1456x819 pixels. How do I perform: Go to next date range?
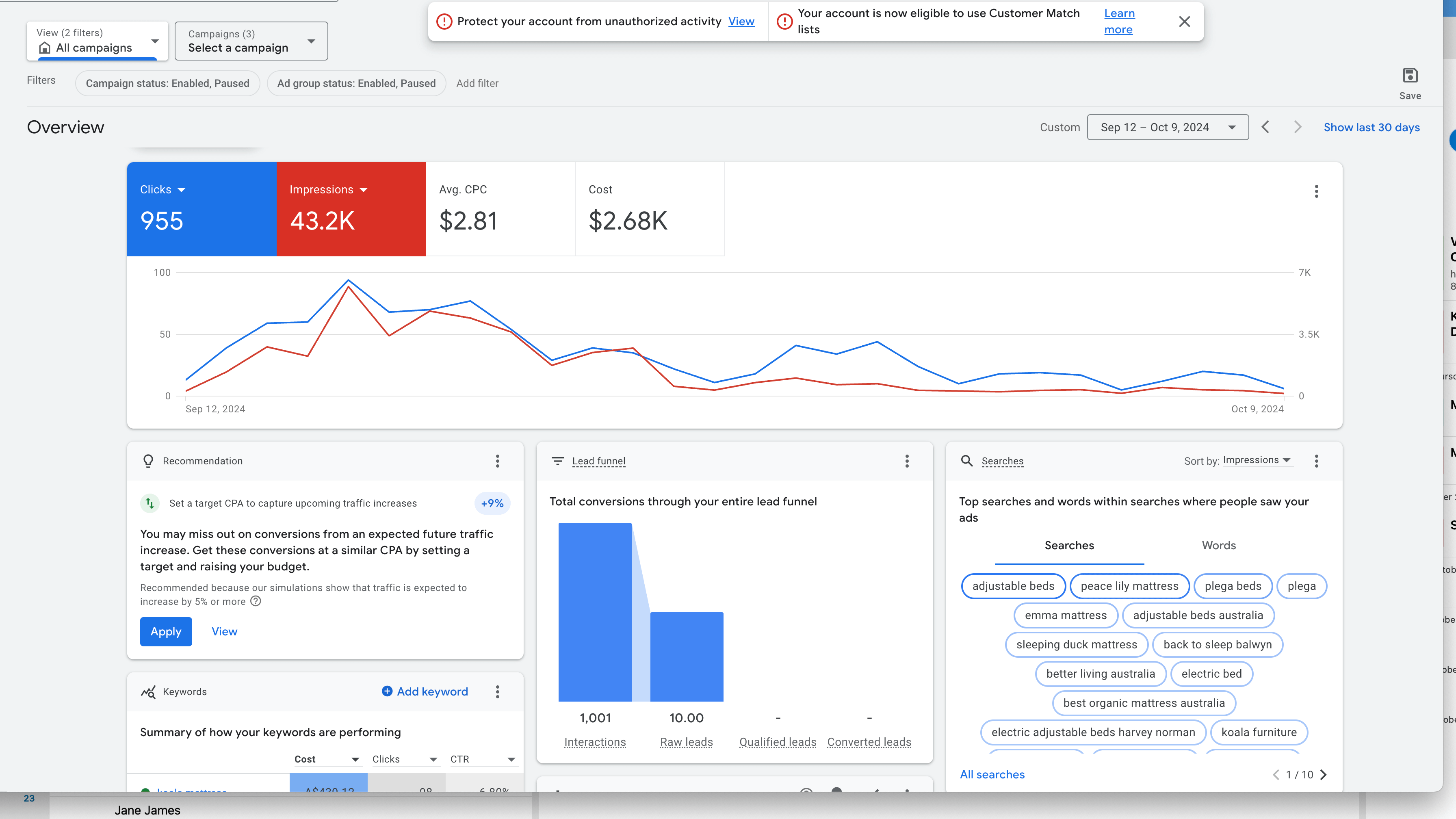coord(1297,127)
